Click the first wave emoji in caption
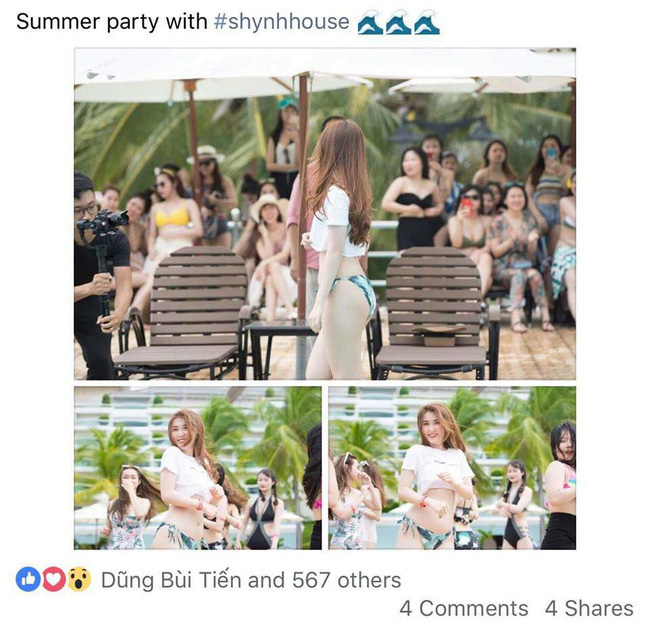Viewport: 650px width, 632px height. [370, 22]
